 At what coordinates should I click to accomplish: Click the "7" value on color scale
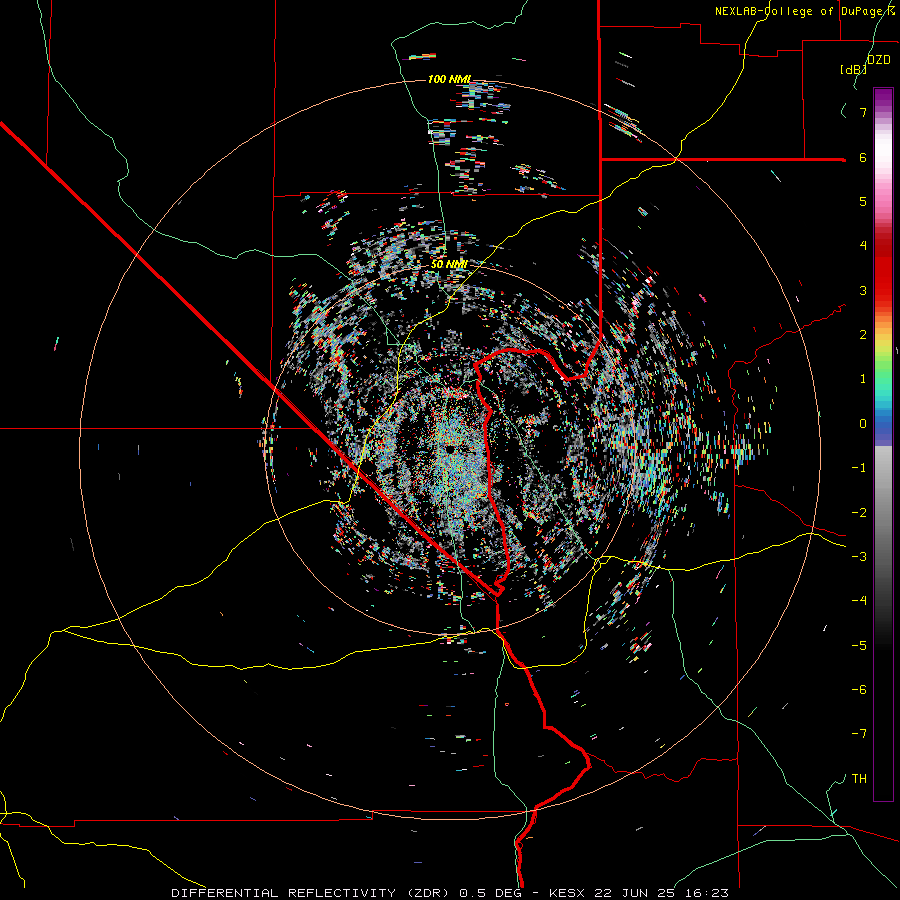pos(863,112)
